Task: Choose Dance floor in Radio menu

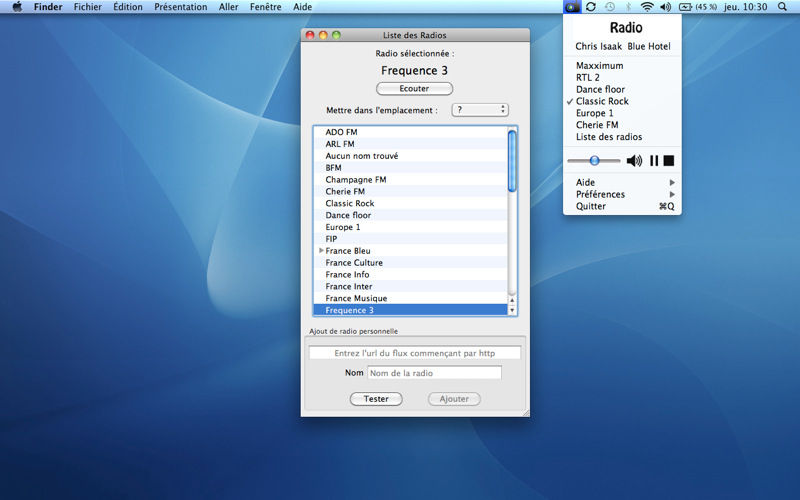Action: click(622, 89)
